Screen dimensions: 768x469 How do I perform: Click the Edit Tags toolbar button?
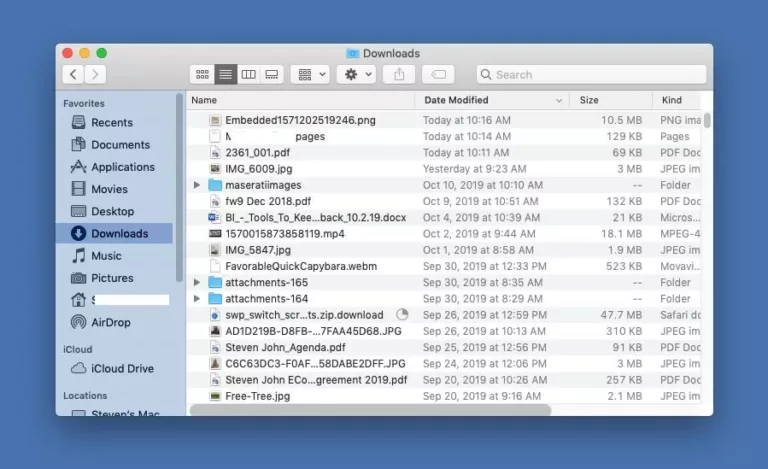(x=438, y=75)
